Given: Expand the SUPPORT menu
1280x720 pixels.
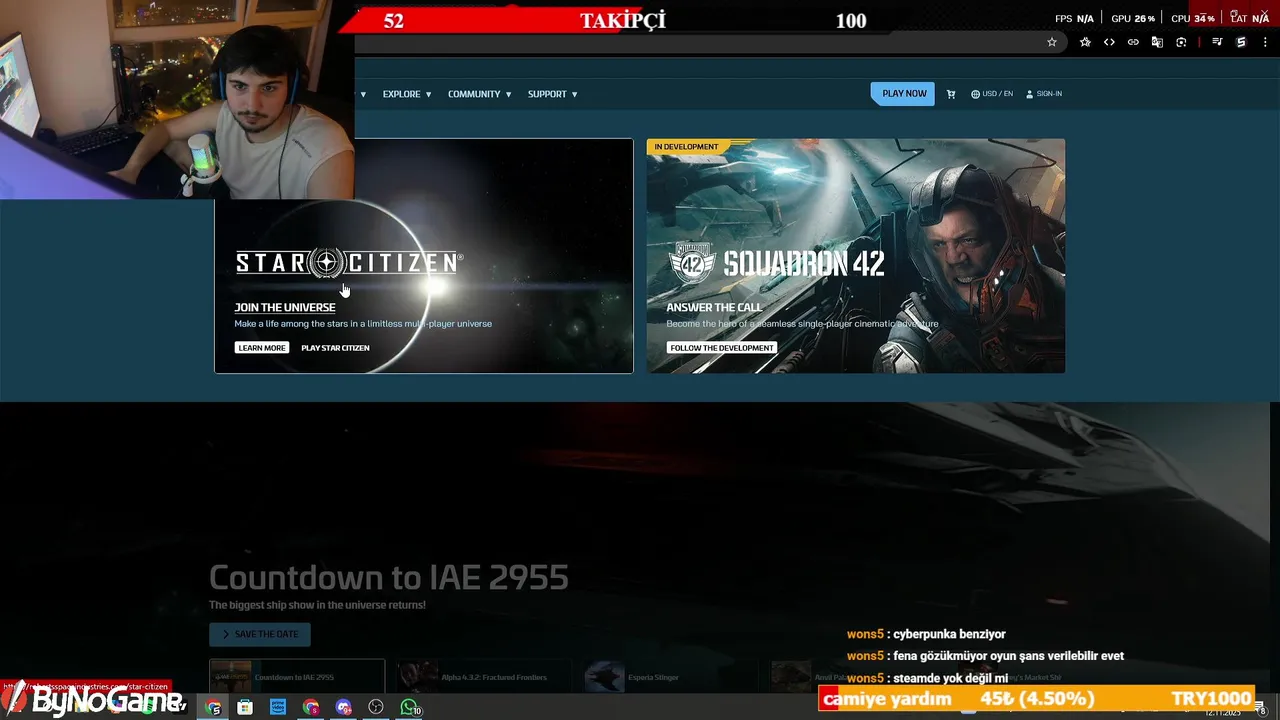Looking at the screenshot, I should 553,94.
